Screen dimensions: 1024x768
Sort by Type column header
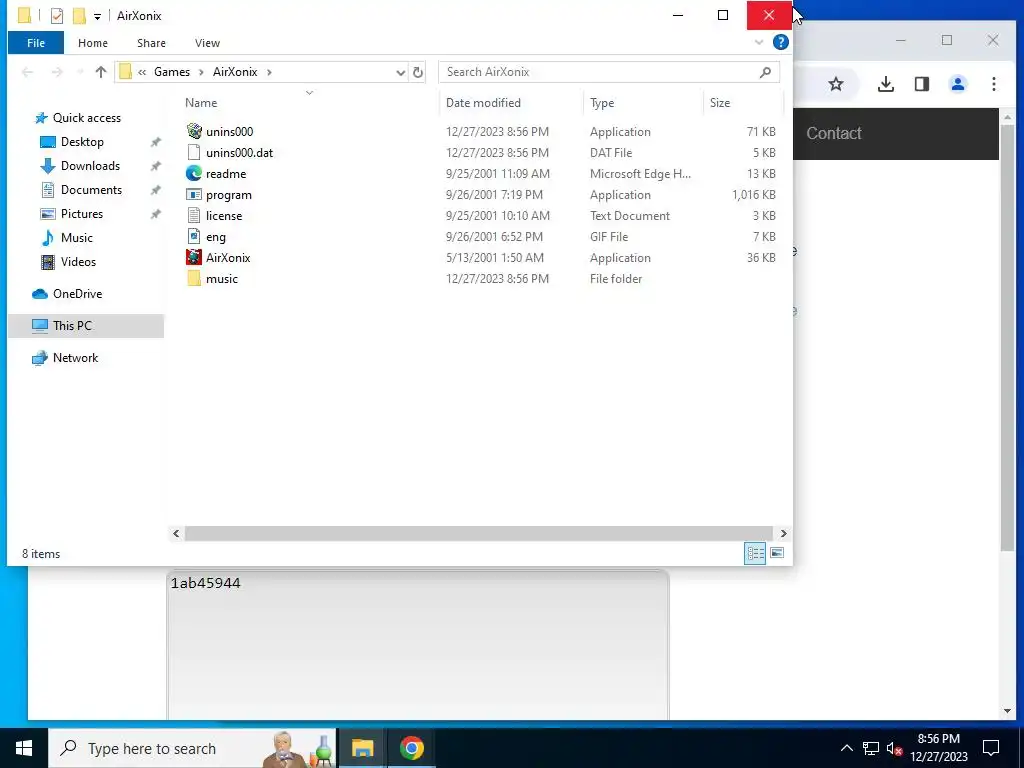point(601,103)
